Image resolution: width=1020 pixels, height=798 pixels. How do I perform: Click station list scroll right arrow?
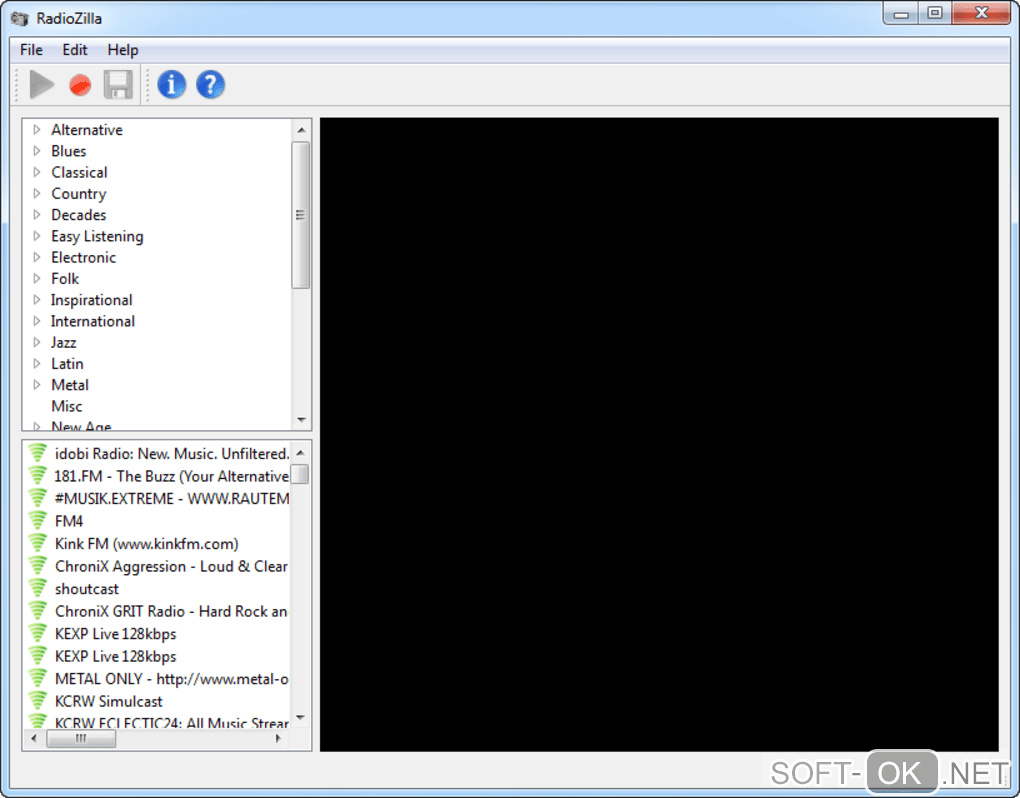(278, 738)
